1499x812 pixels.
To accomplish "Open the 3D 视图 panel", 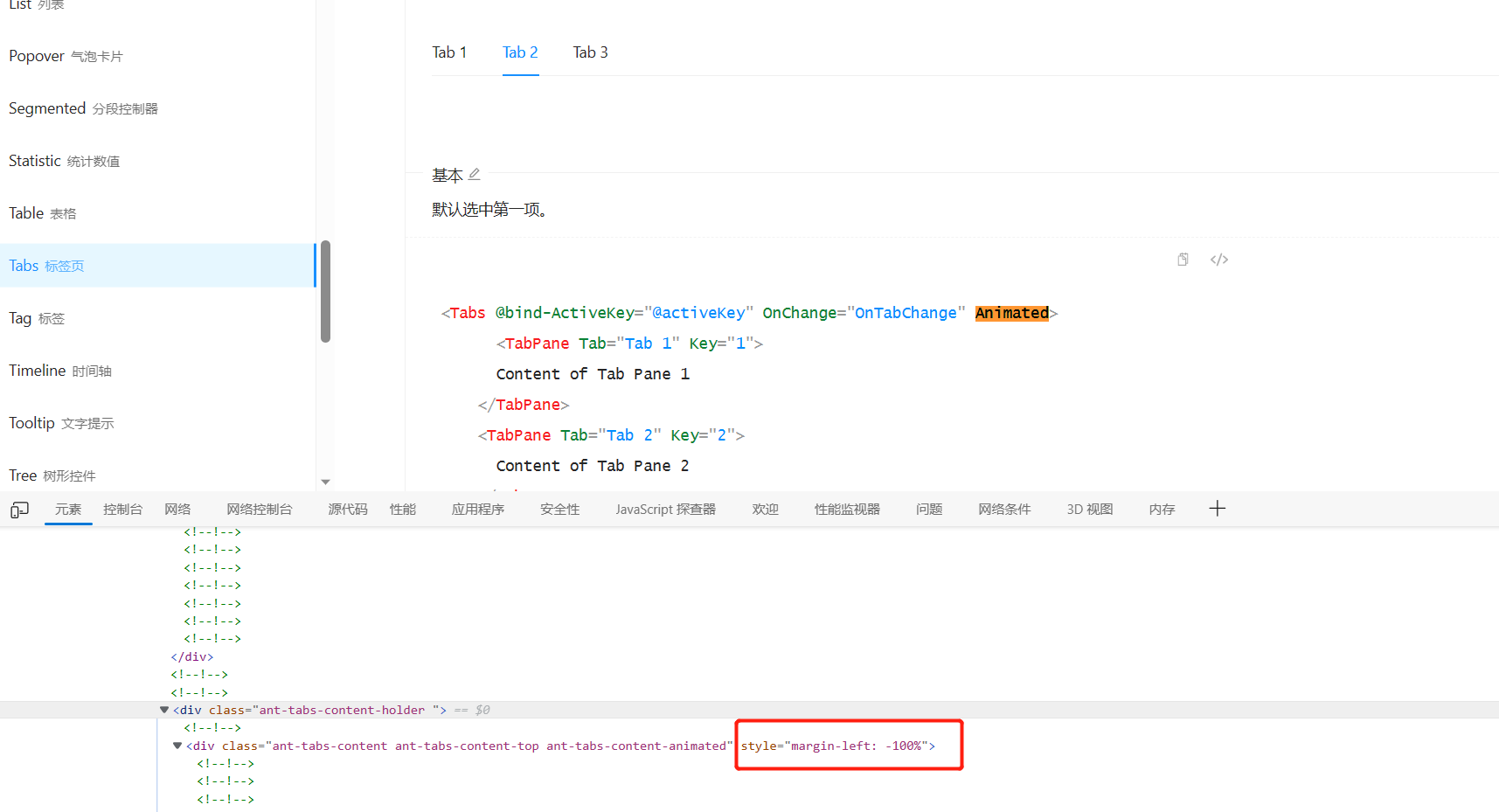I will click(1088, 509).
